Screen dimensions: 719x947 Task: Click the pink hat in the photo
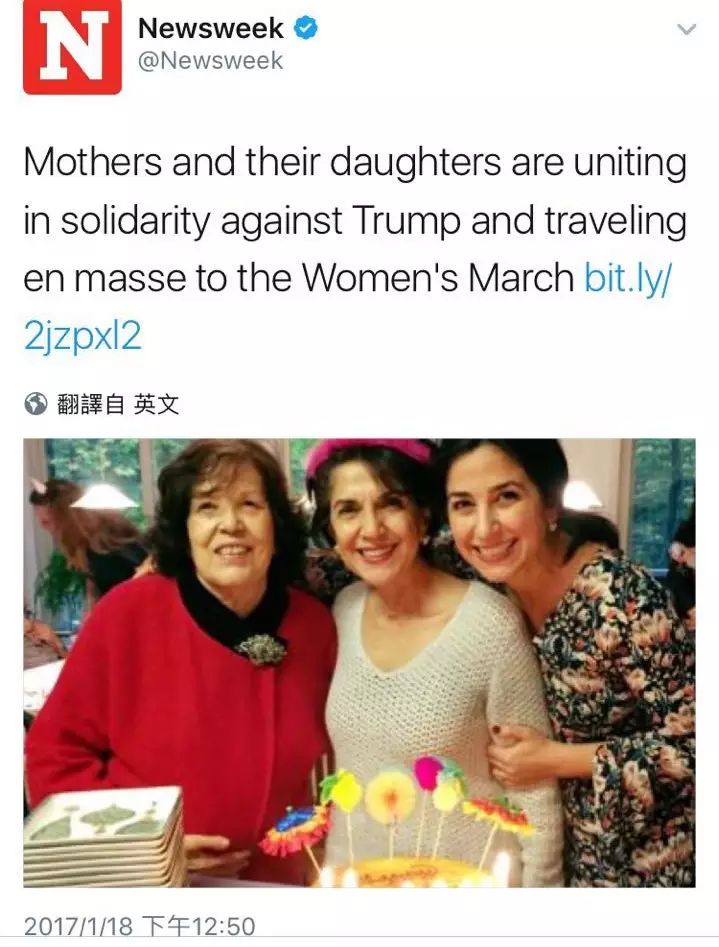click(368, 453)
